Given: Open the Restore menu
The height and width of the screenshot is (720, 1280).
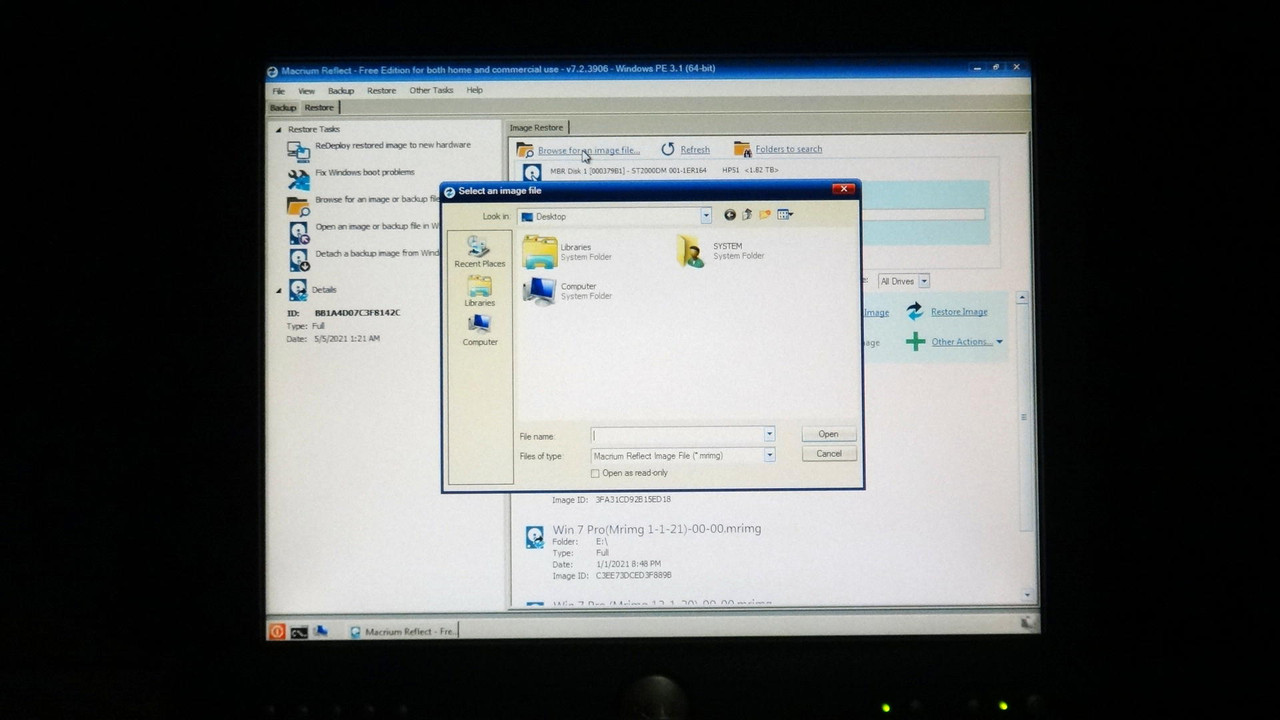Looking at the screenshot, I should [381, 91].
